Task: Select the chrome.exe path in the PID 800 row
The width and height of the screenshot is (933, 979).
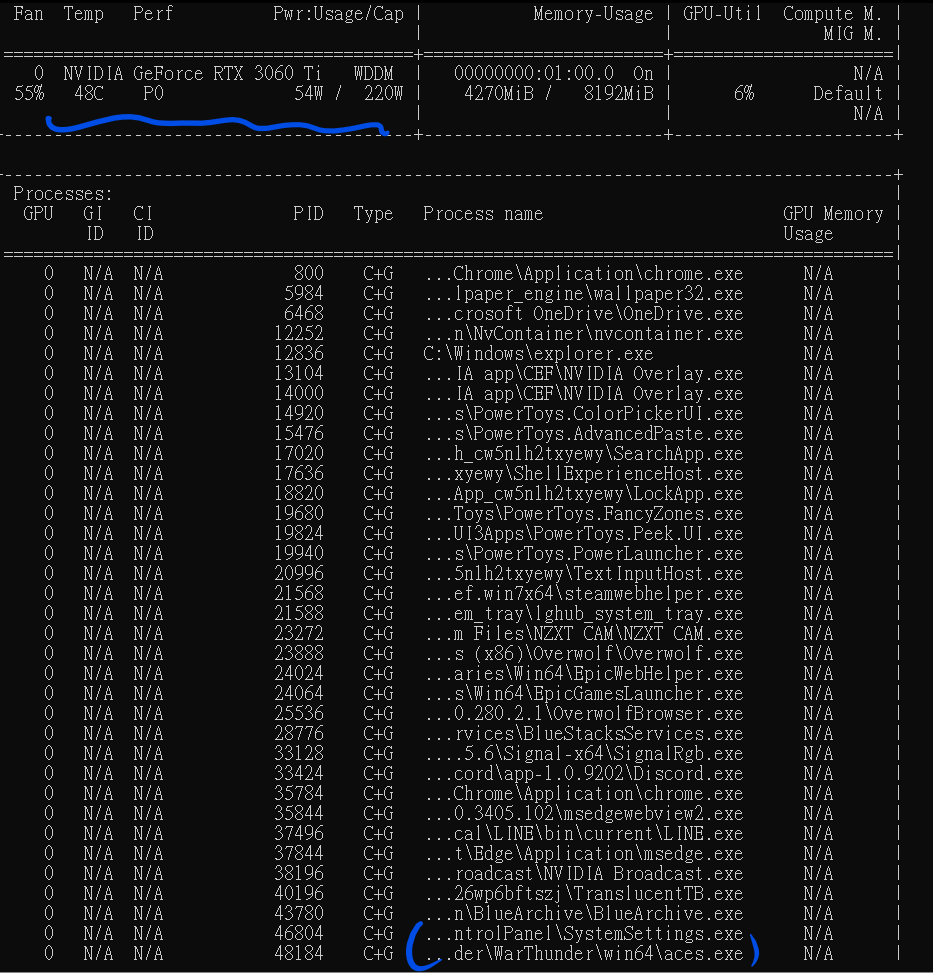Action: point(584,273)
